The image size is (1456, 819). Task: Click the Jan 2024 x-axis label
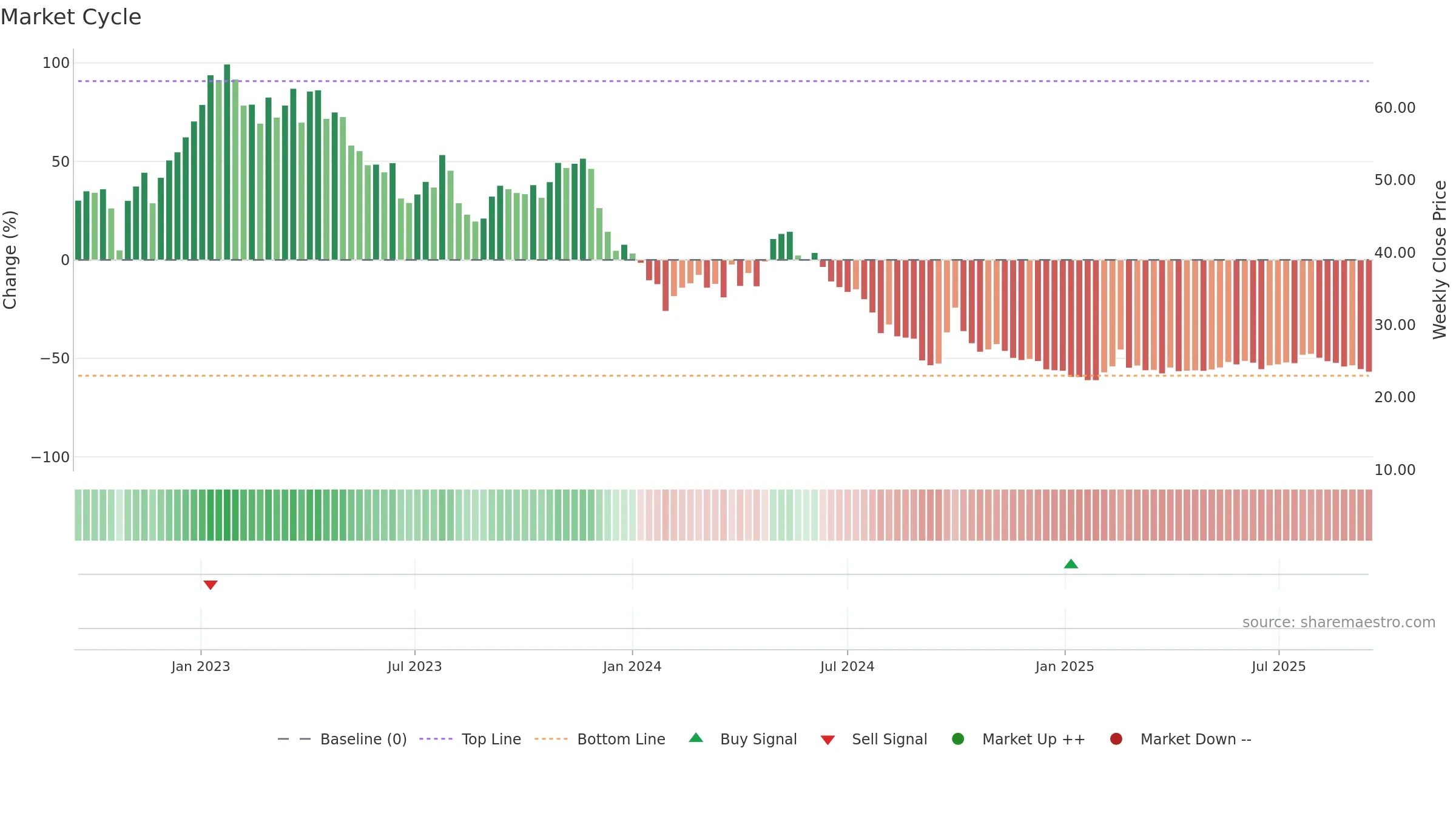click(632, 667)
